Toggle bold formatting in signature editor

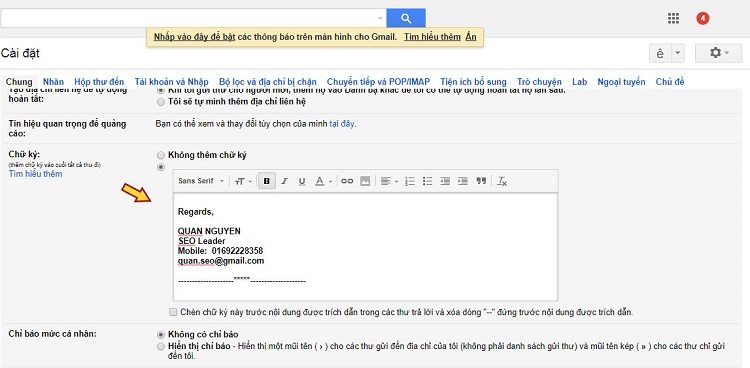coord(267,181)
